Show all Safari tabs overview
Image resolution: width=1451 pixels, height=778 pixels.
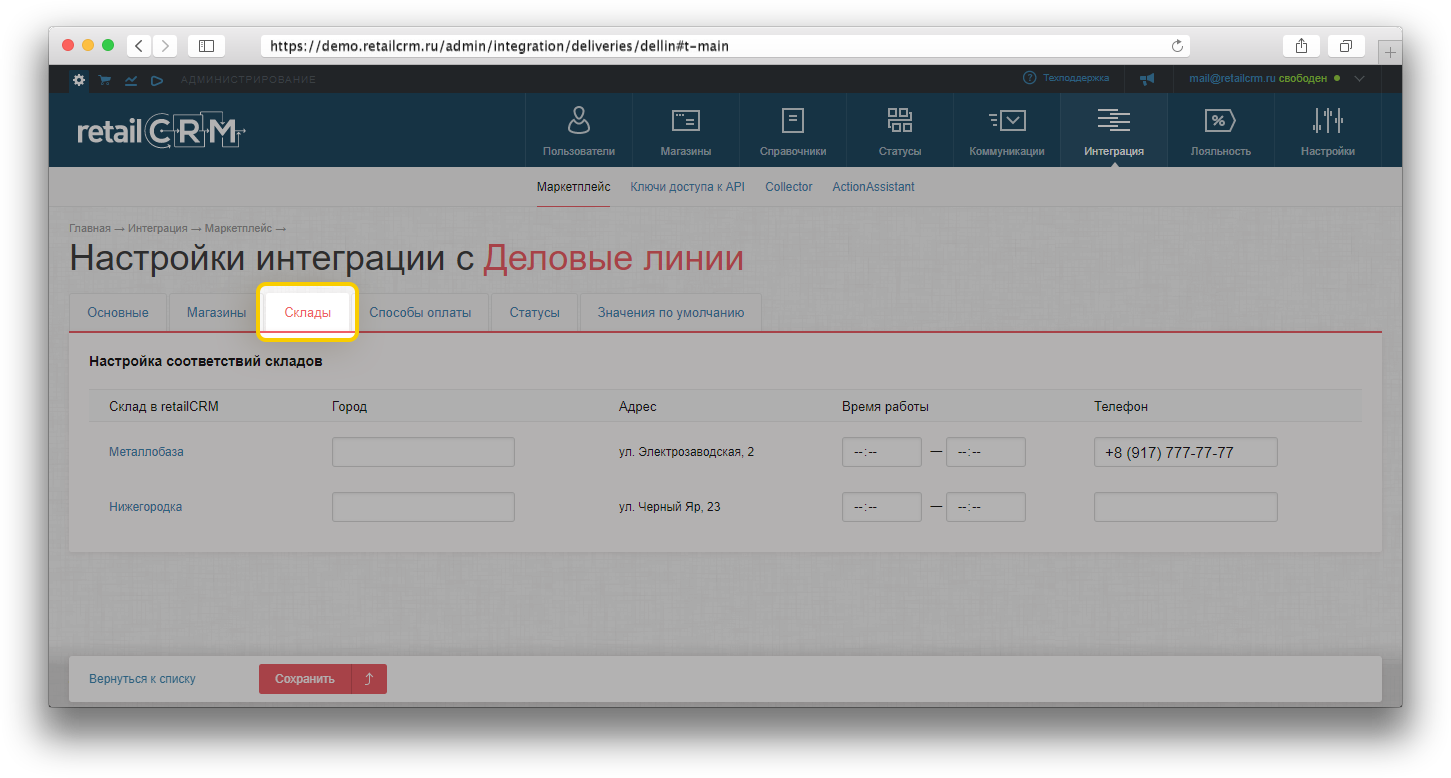click(x=1346, y=46)
